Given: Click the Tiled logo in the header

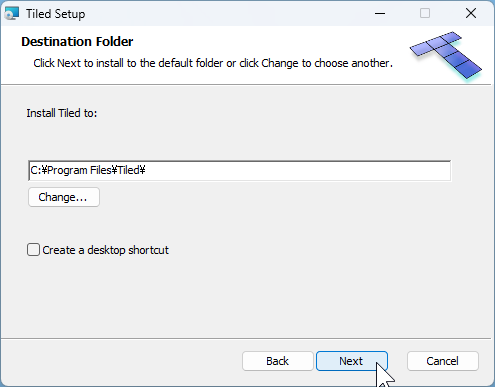Looking at the screenshot, I should (446, 56).
